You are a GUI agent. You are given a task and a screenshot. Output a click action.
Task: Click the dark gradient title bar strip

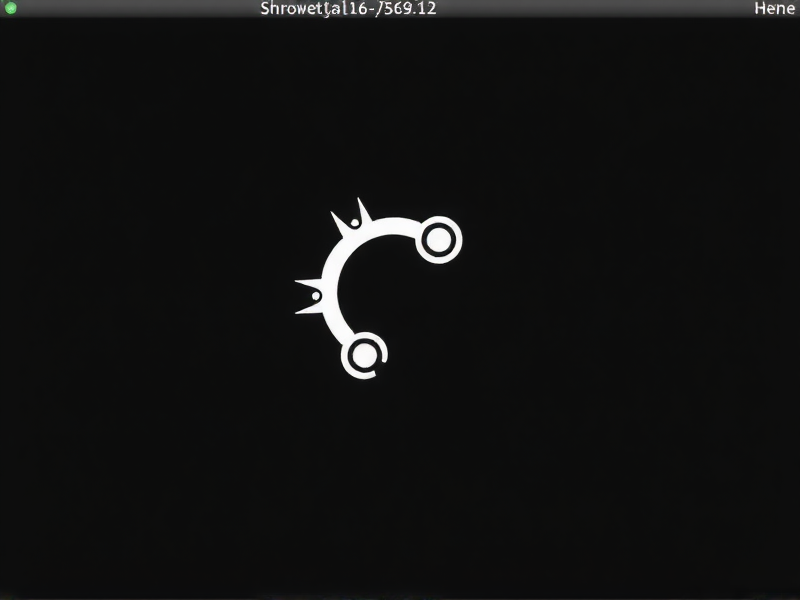tap(600, 10)
